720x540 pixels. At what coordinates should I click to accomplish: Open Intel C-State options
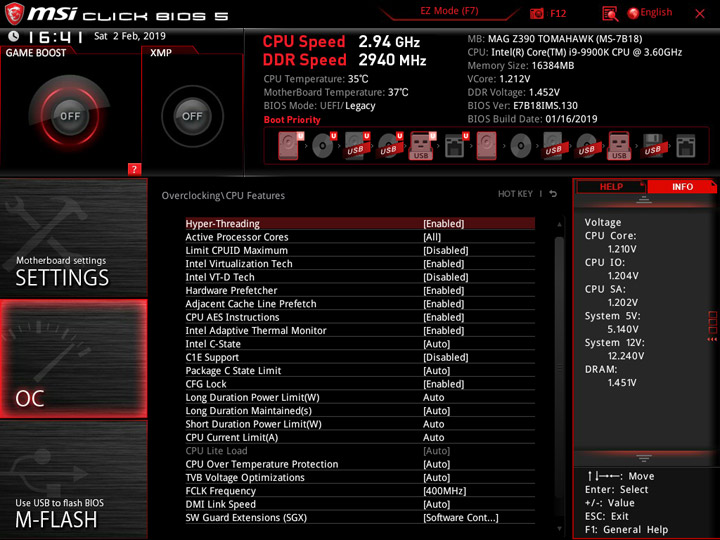pyautogui.click(x=360, y=343)
